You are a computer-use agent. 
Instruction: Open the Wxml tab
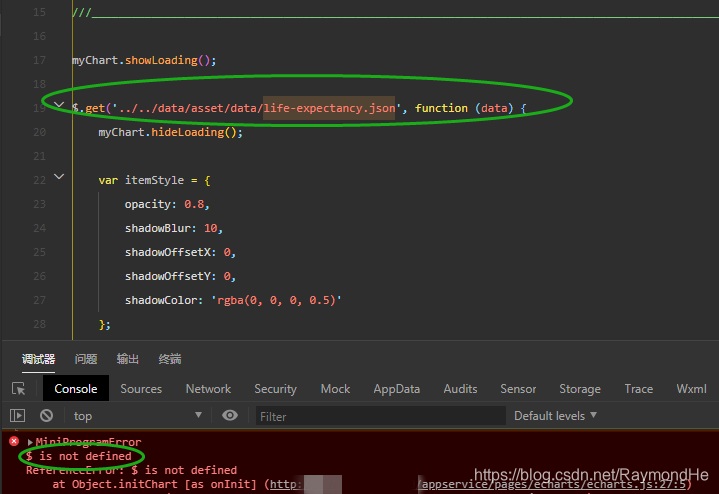(x=691, y=389)
